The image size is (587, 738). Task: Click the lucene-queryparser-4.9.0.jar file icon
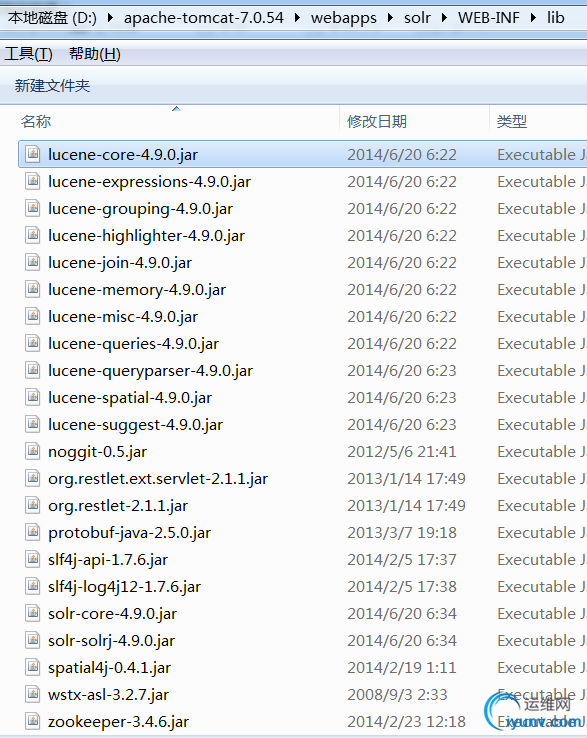[x=32, y=370]
